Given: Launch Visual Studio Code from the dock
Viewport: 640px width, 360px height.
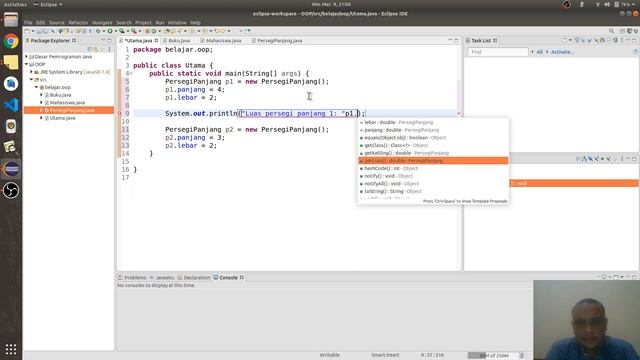Looking at the screenshot, I should click(11, 105).
